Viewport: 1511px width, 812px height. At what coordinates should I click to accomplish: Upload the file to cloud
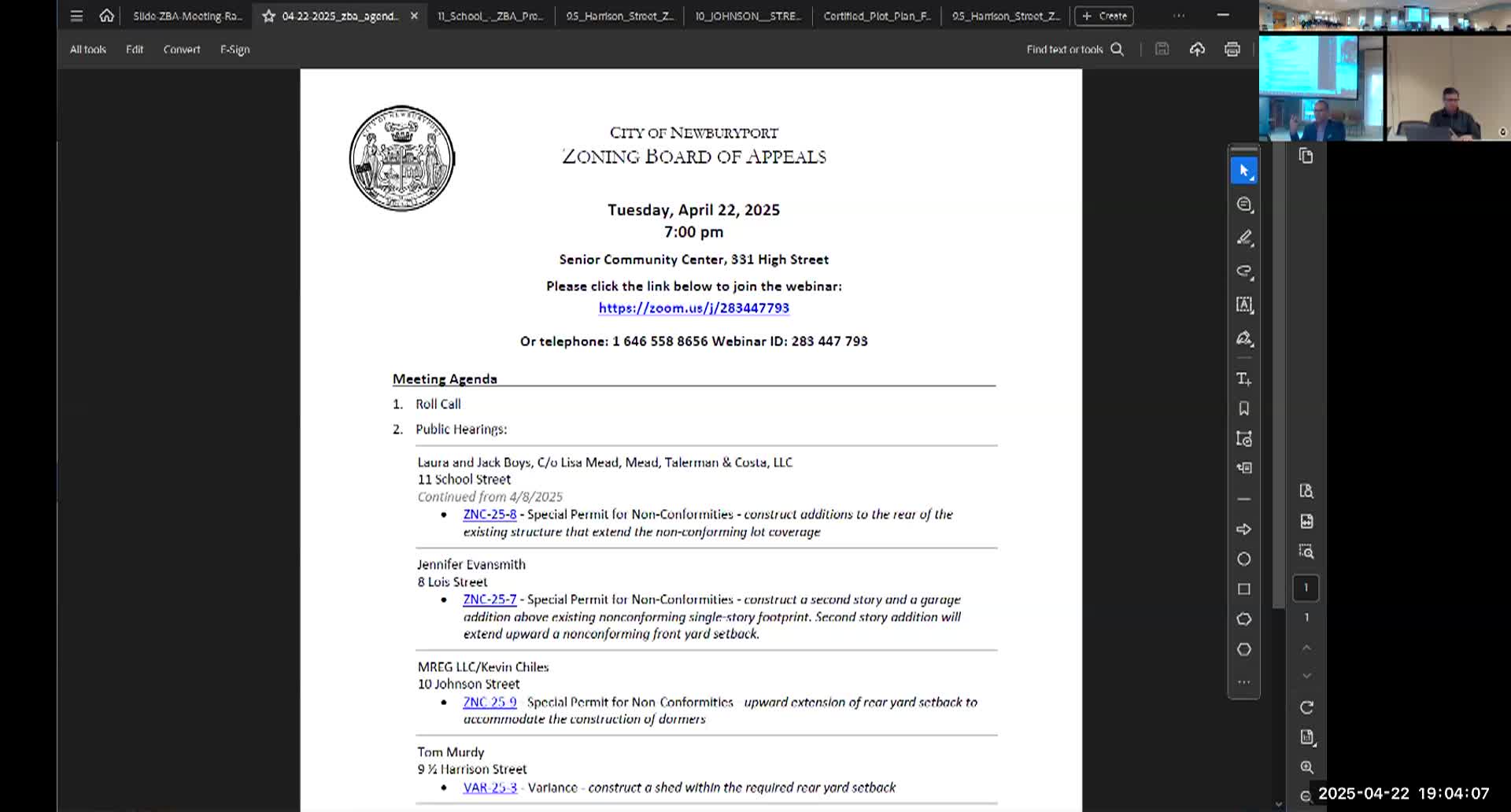[1197, 49]
